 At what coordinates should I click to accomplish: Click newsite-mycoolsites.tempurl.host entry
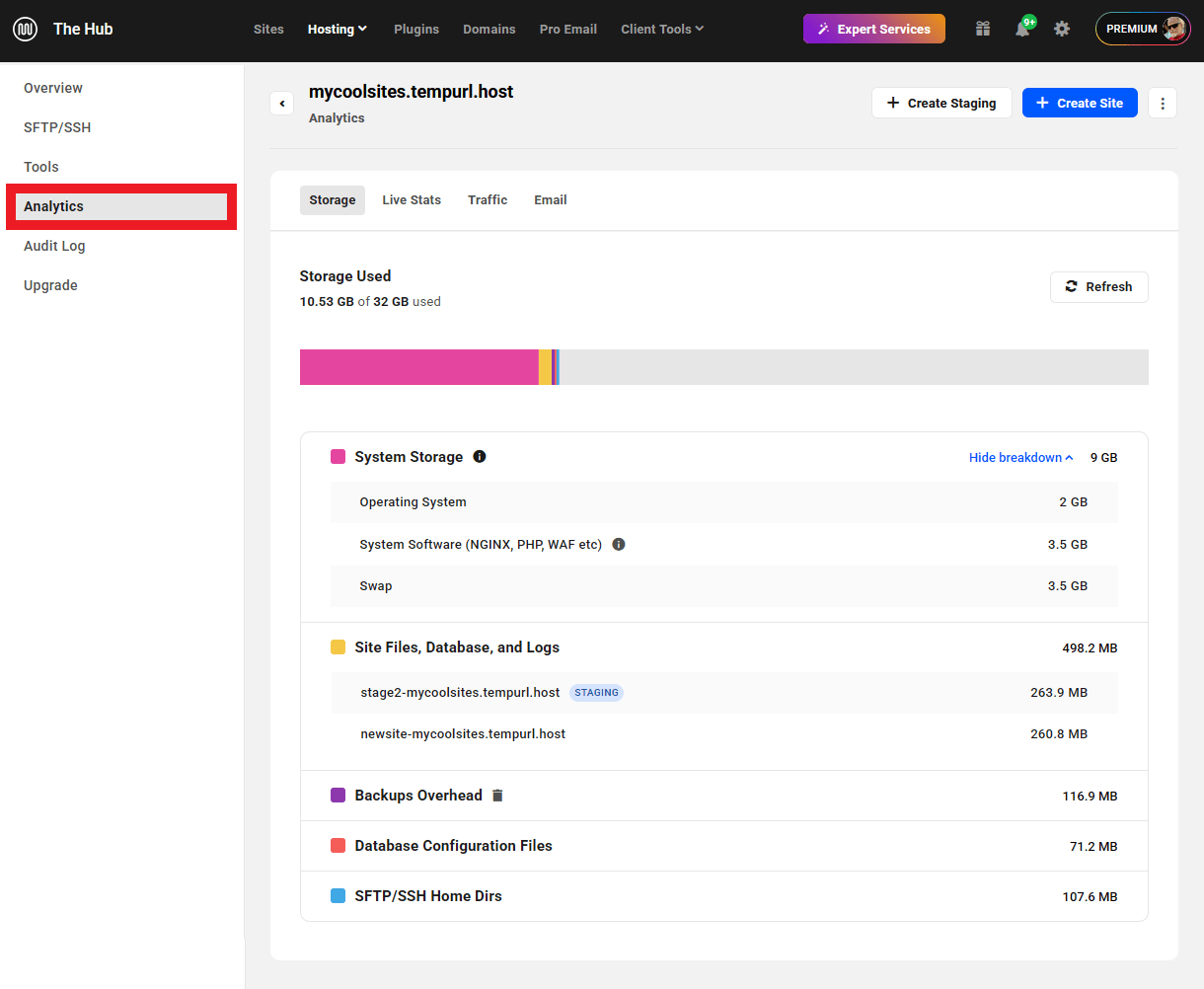pyautogui.click(x=463, y=733)
